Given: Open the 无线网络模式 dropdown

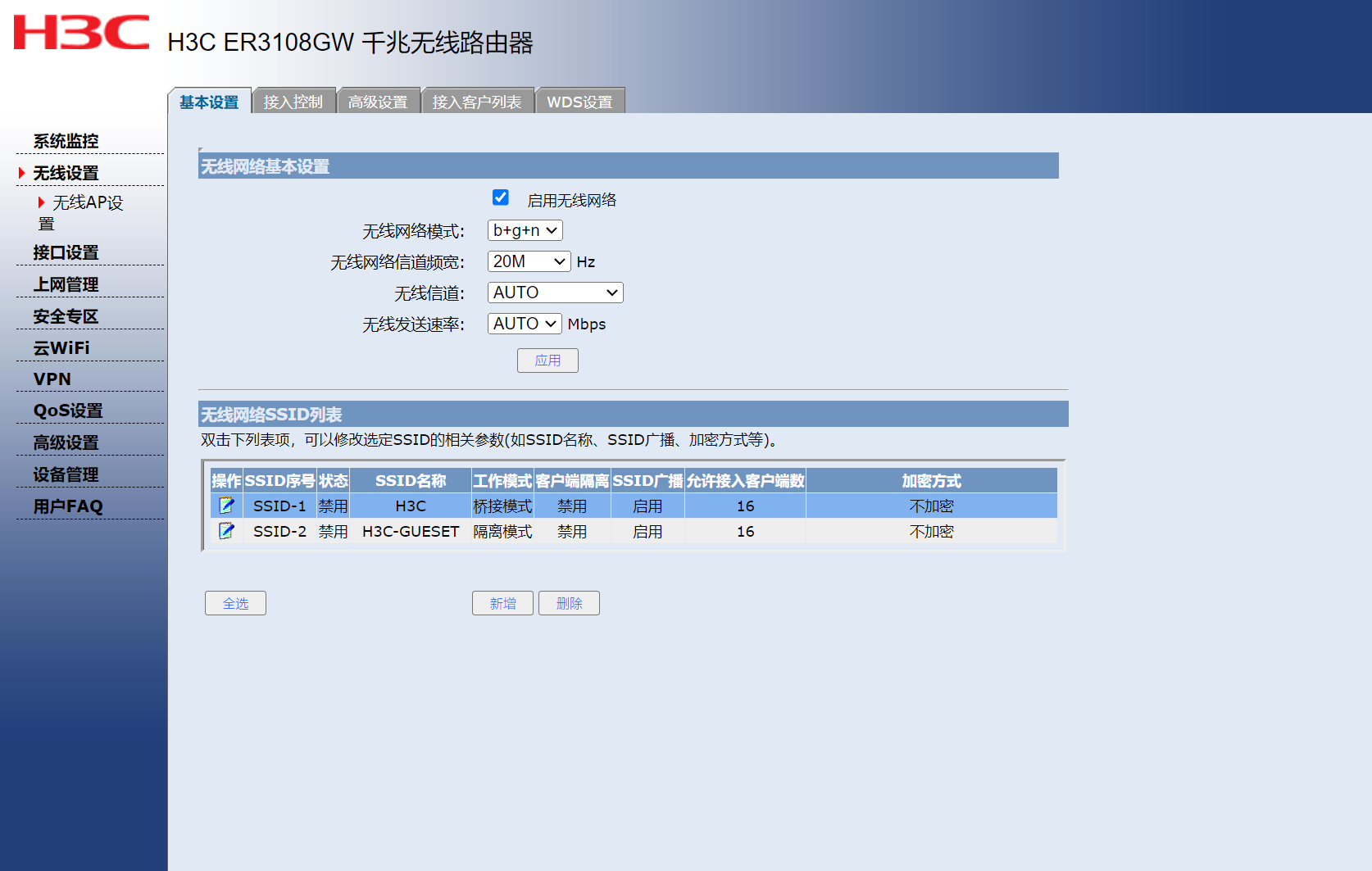Looking at the screenshot, I should coord(525,231).
